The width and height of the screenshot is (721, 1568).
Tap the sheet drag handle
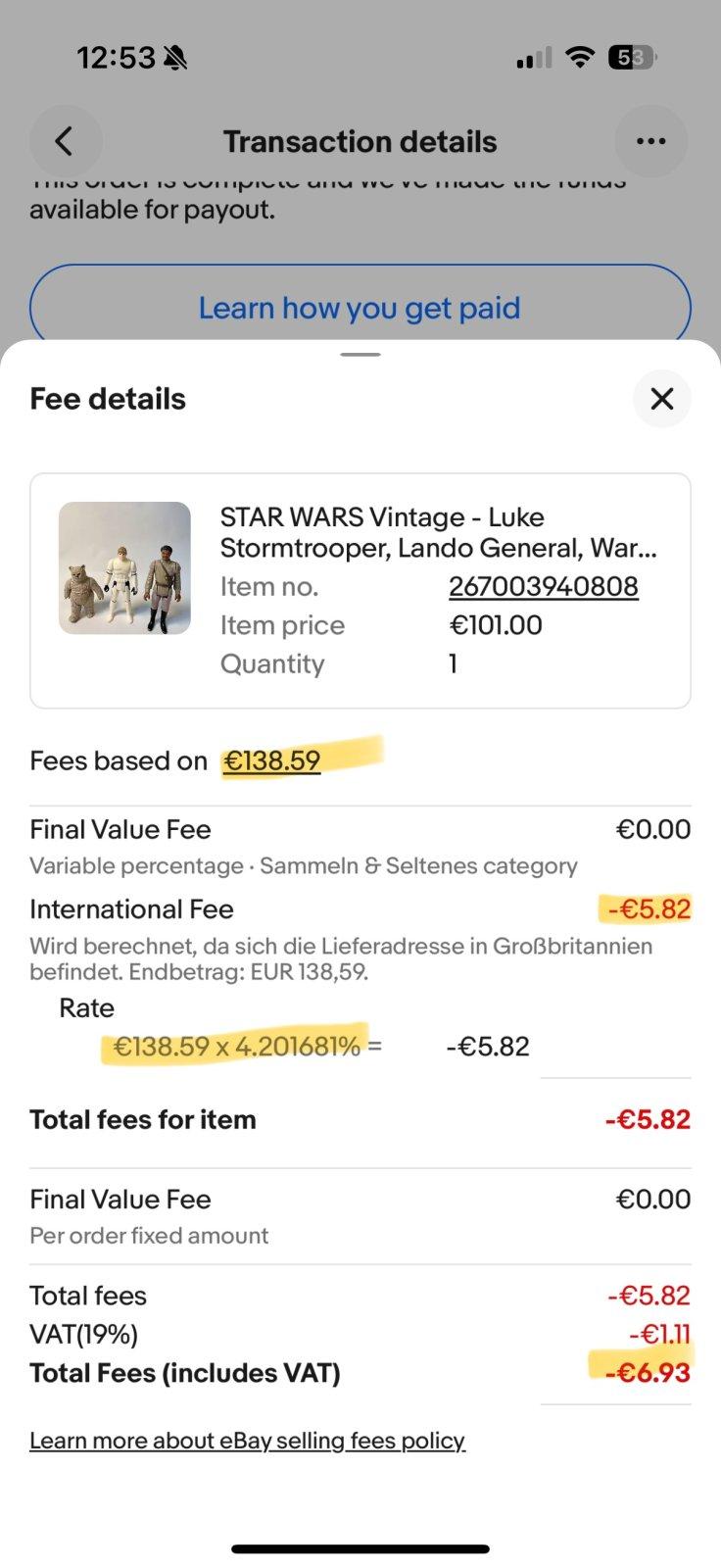pyautogui.click(x=360, y=355)
